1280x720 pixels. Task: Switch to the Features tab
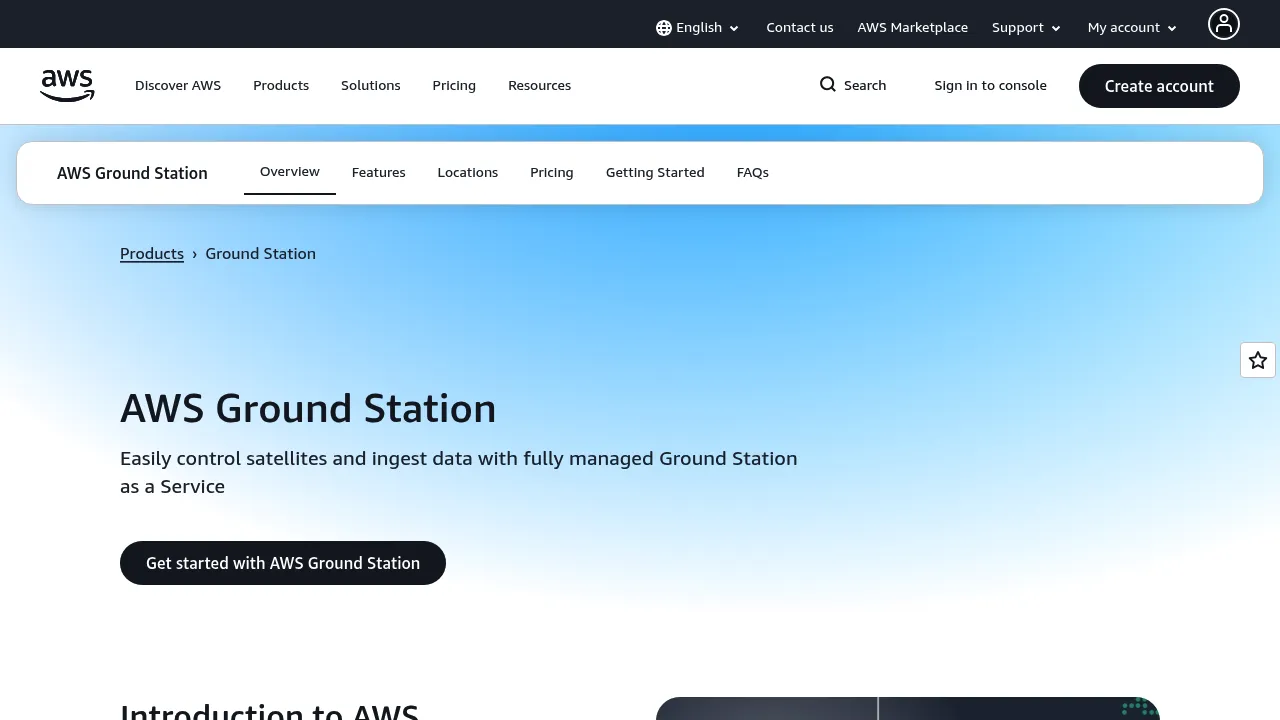(x=379, y=173)
